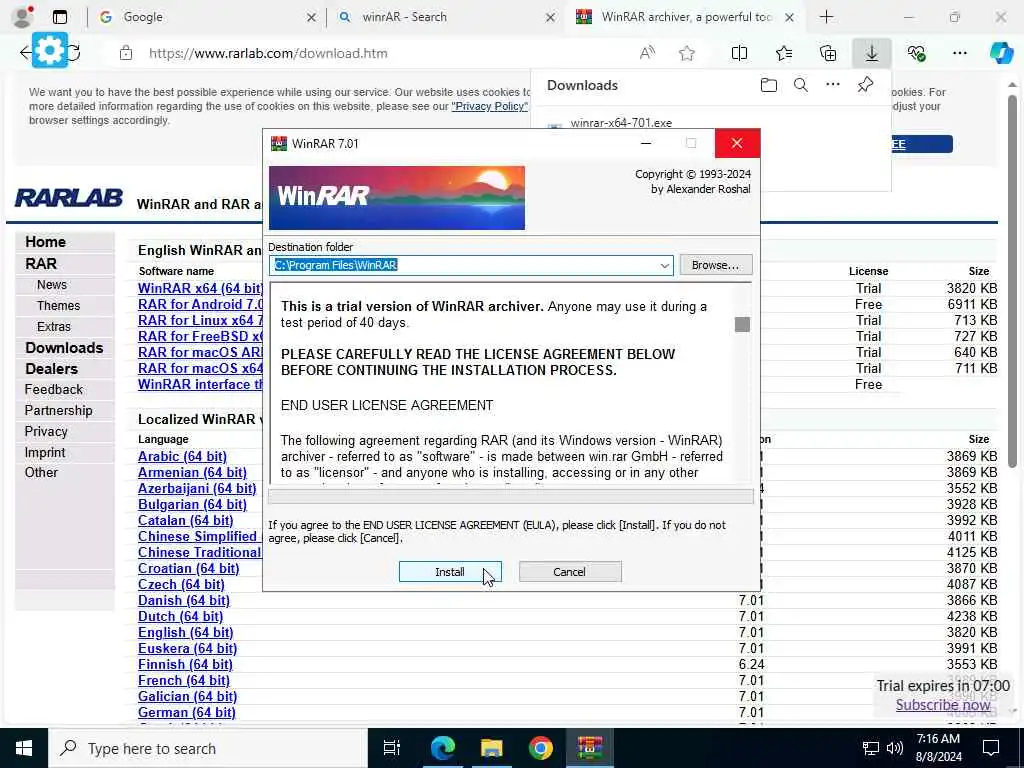Close the WinRAR archiver tab

tap(790, 18)
